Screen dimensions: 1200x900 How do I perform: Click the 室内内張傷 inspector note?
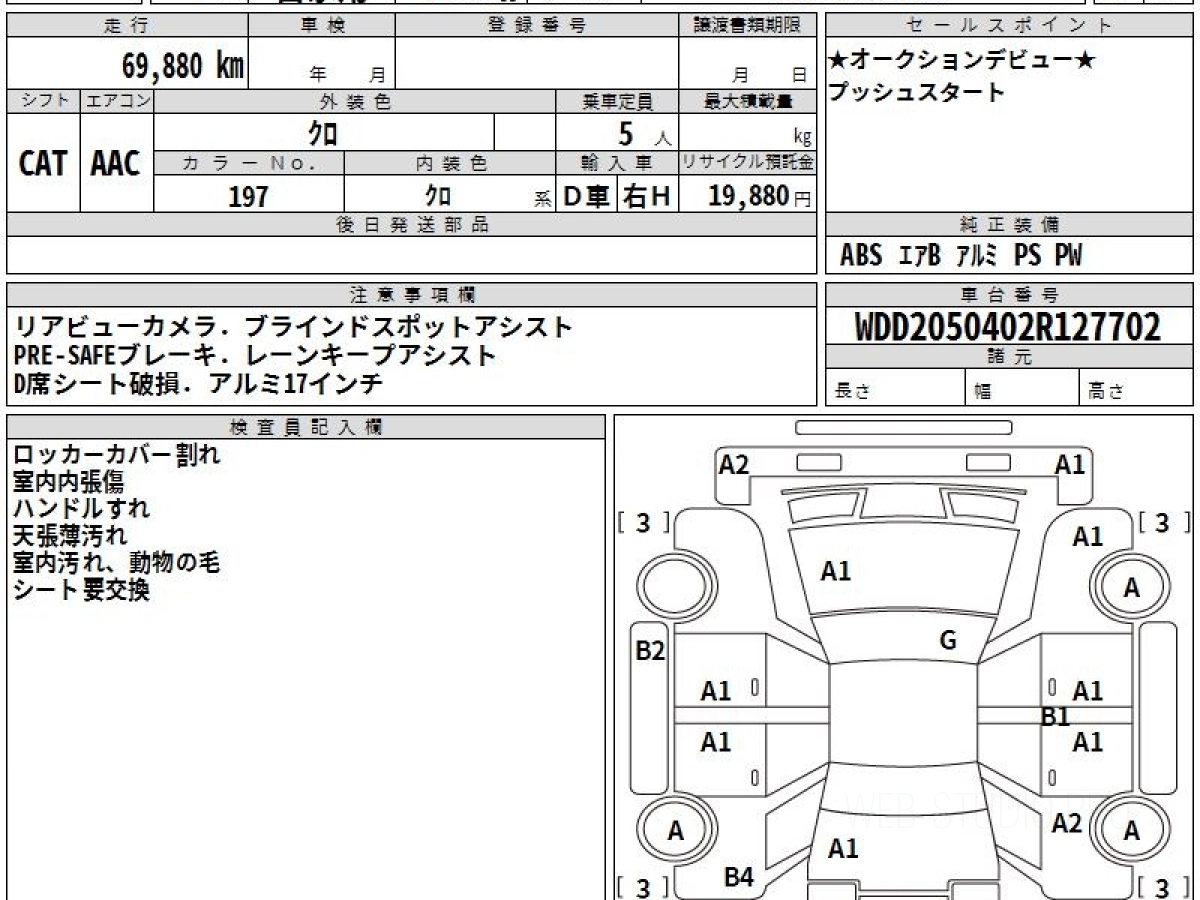[69, 482]
